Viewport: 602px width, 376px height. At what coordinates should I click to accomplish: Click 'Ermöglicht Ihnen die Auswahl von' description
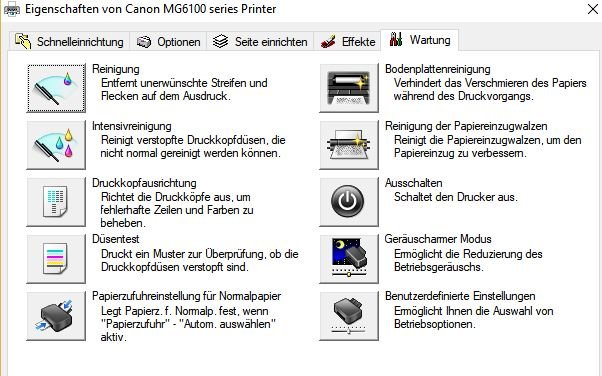point(474,311)
